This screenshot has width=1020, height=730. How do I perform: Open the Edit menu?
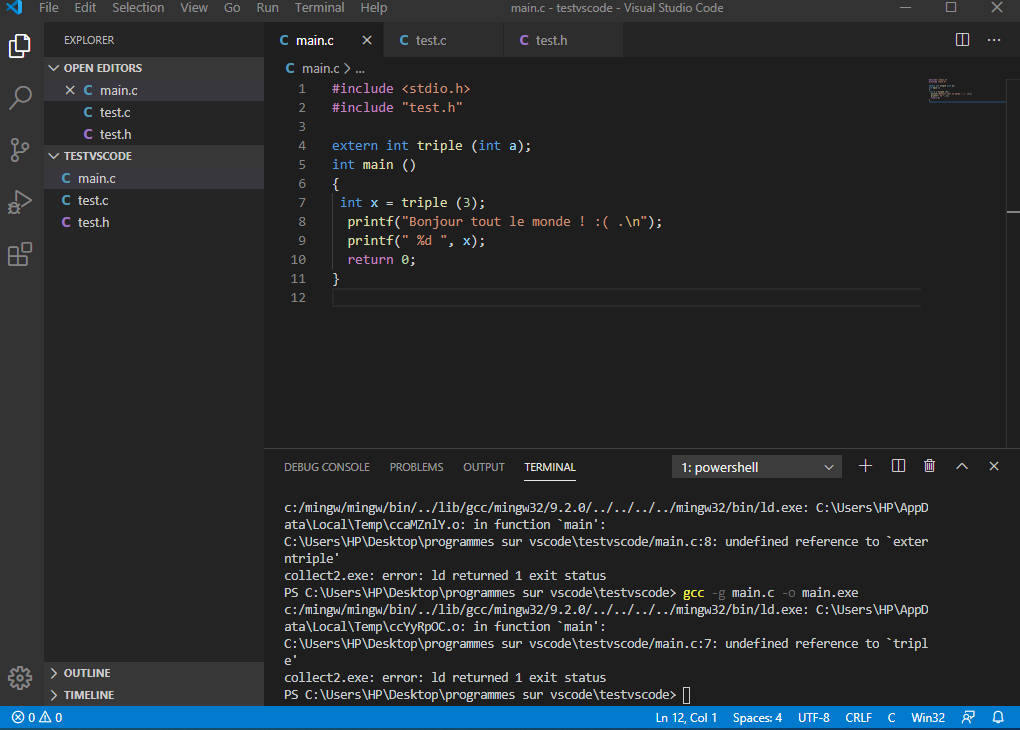pos(85,8)
